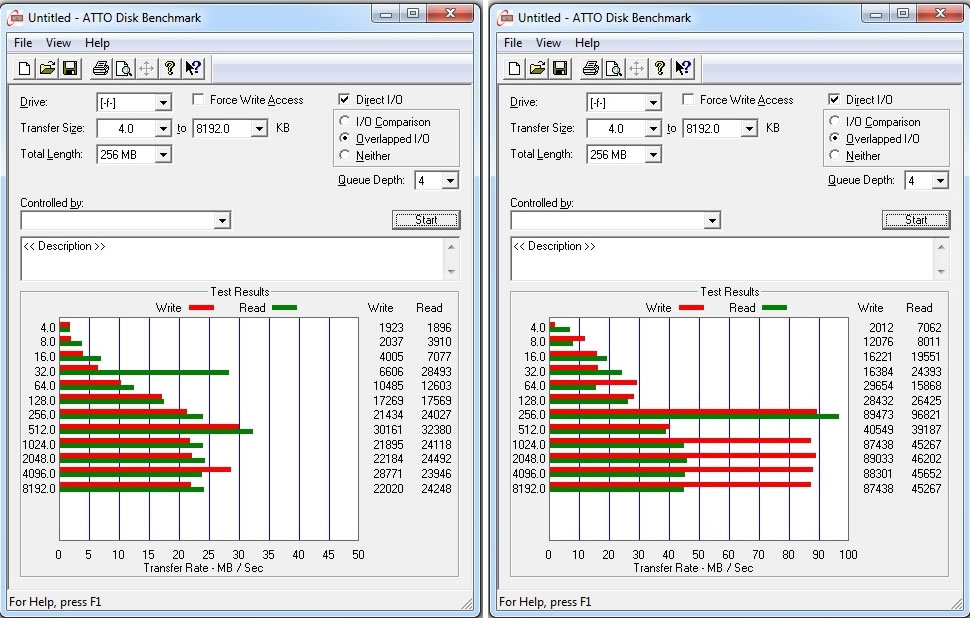Click Print Preview icon in left window
This screenshot has height=618, width=970.
(x=124, y=68)
